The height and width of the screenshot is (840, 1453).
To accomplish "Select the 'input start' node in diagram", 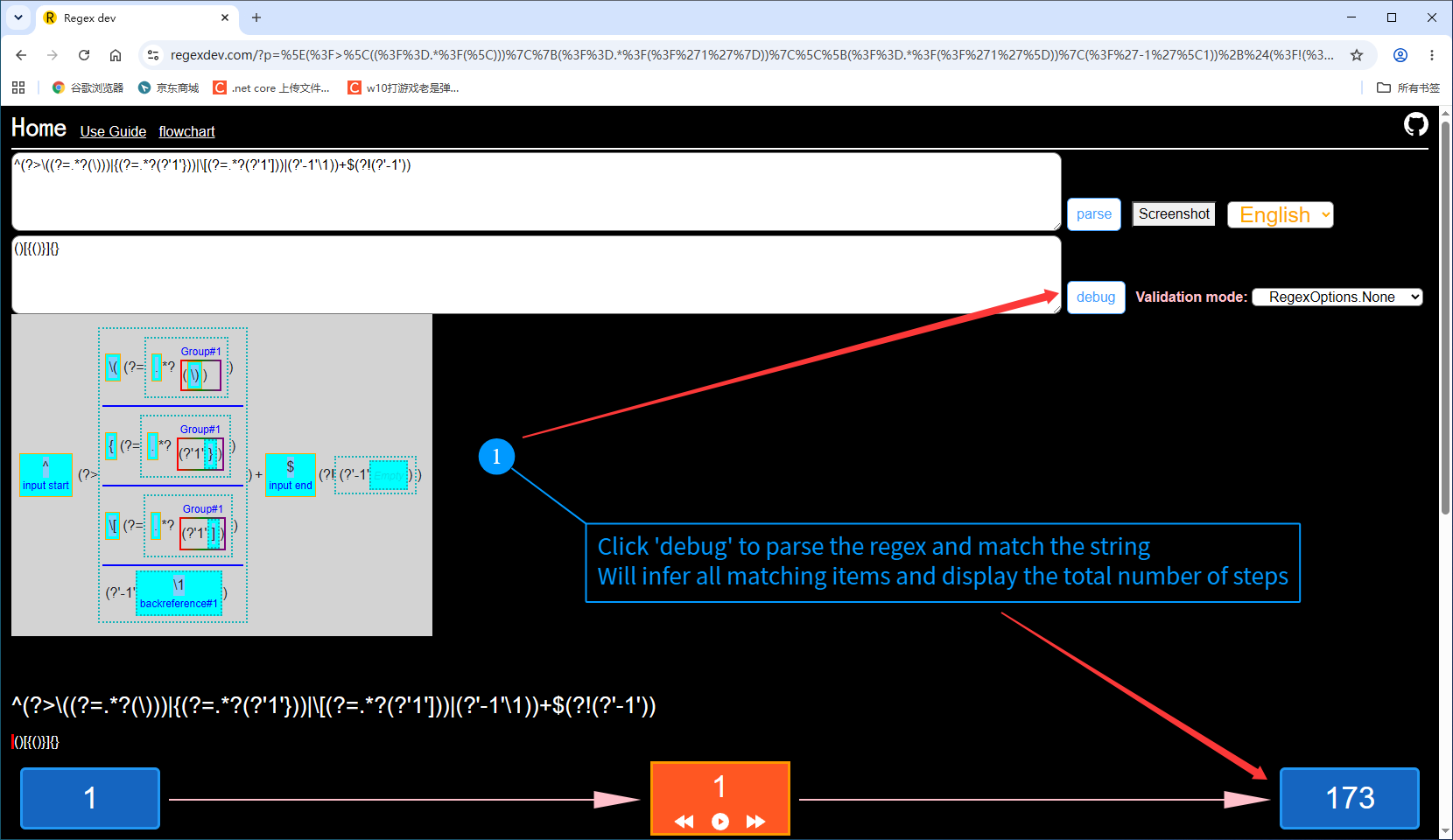I will coord(46,475).
